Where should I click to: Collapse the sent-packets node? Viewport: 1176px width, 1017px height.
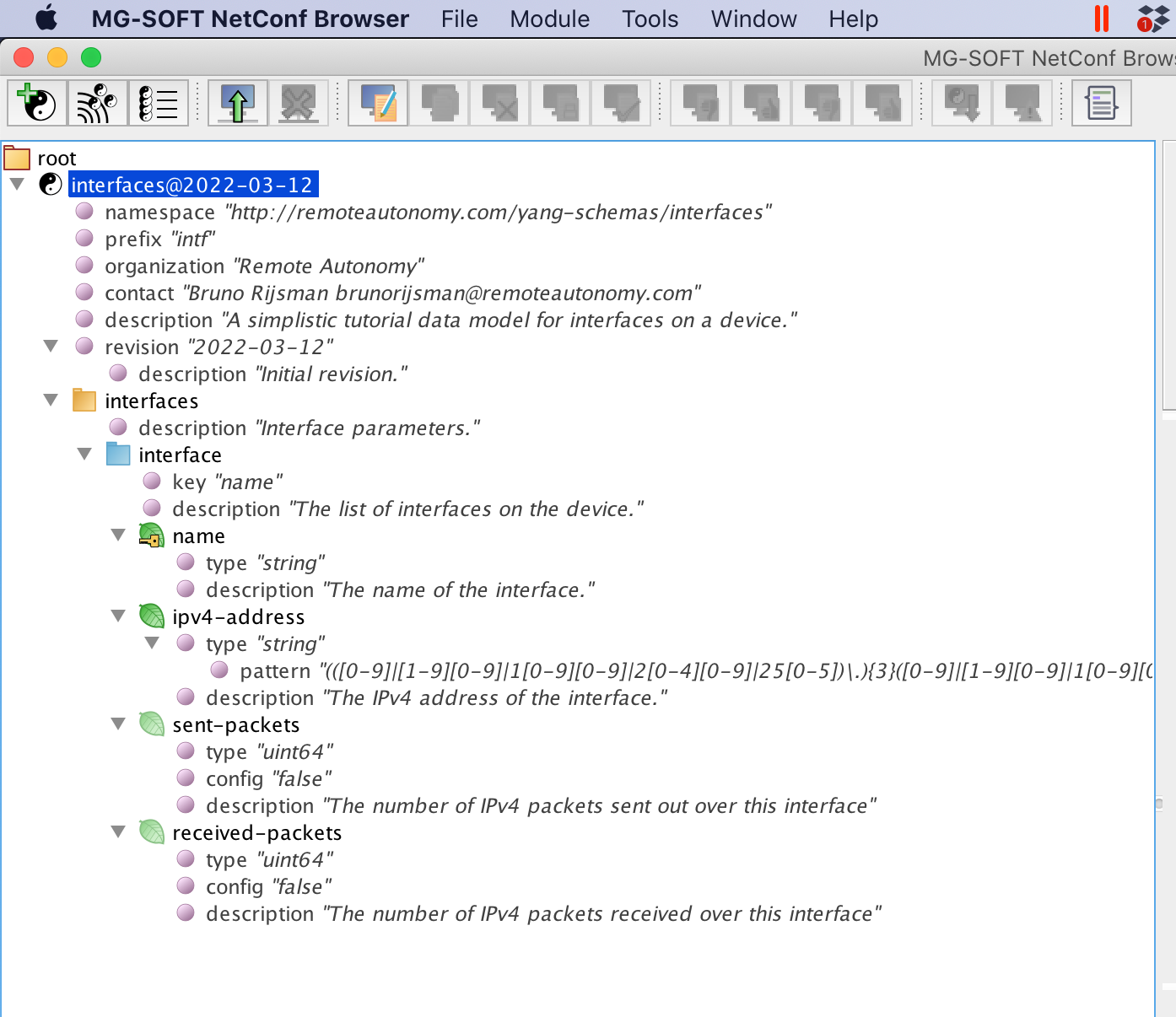point(118,723)
